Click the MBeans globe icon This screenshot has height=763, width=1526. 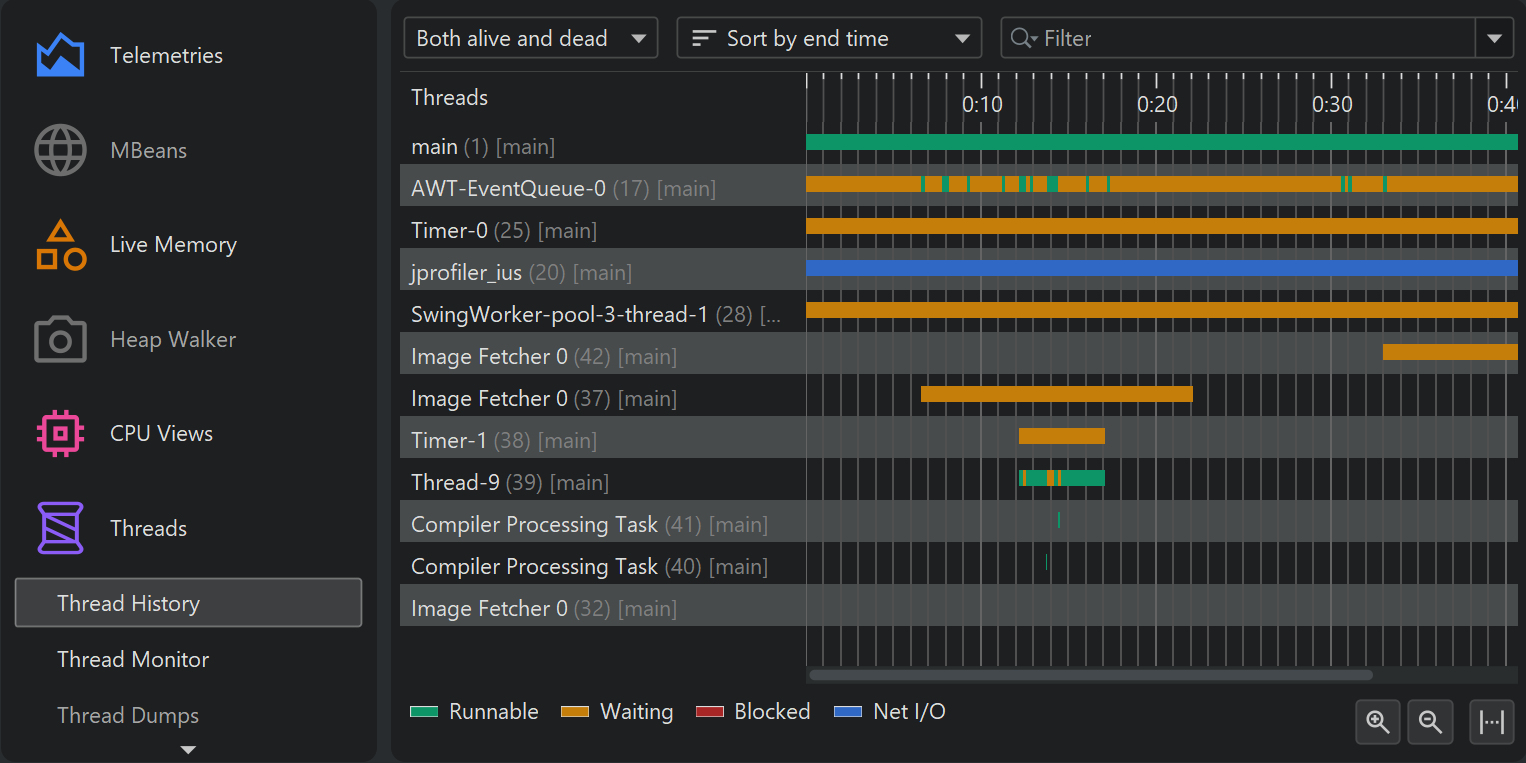tap(60, 150)
